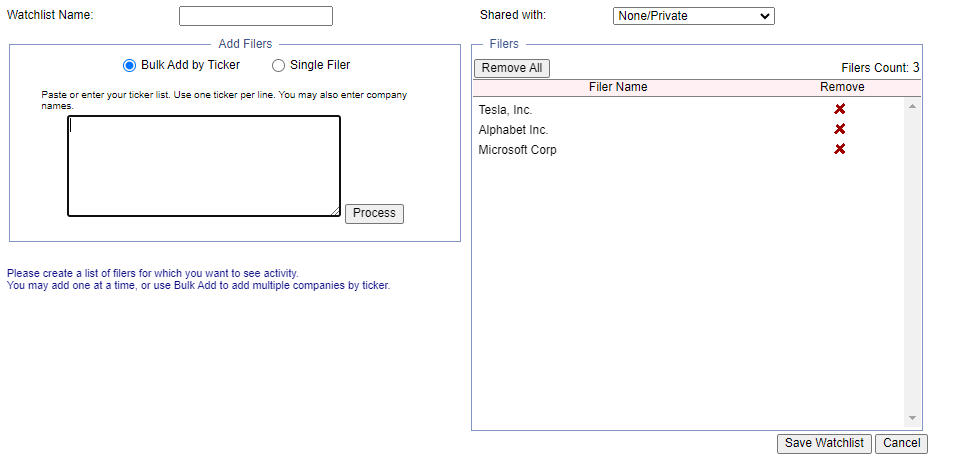
Task: Cancel watchlist creation
Action: point(901,443)
